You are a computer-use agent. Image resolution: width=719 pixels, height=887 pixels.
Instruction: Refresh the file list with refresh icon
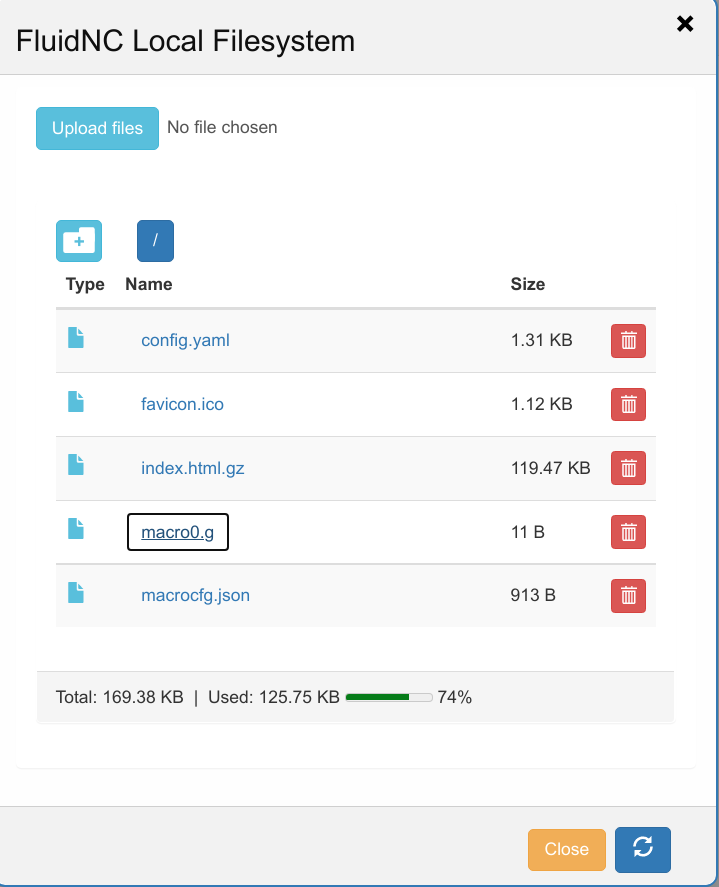(x=643, y=850)
